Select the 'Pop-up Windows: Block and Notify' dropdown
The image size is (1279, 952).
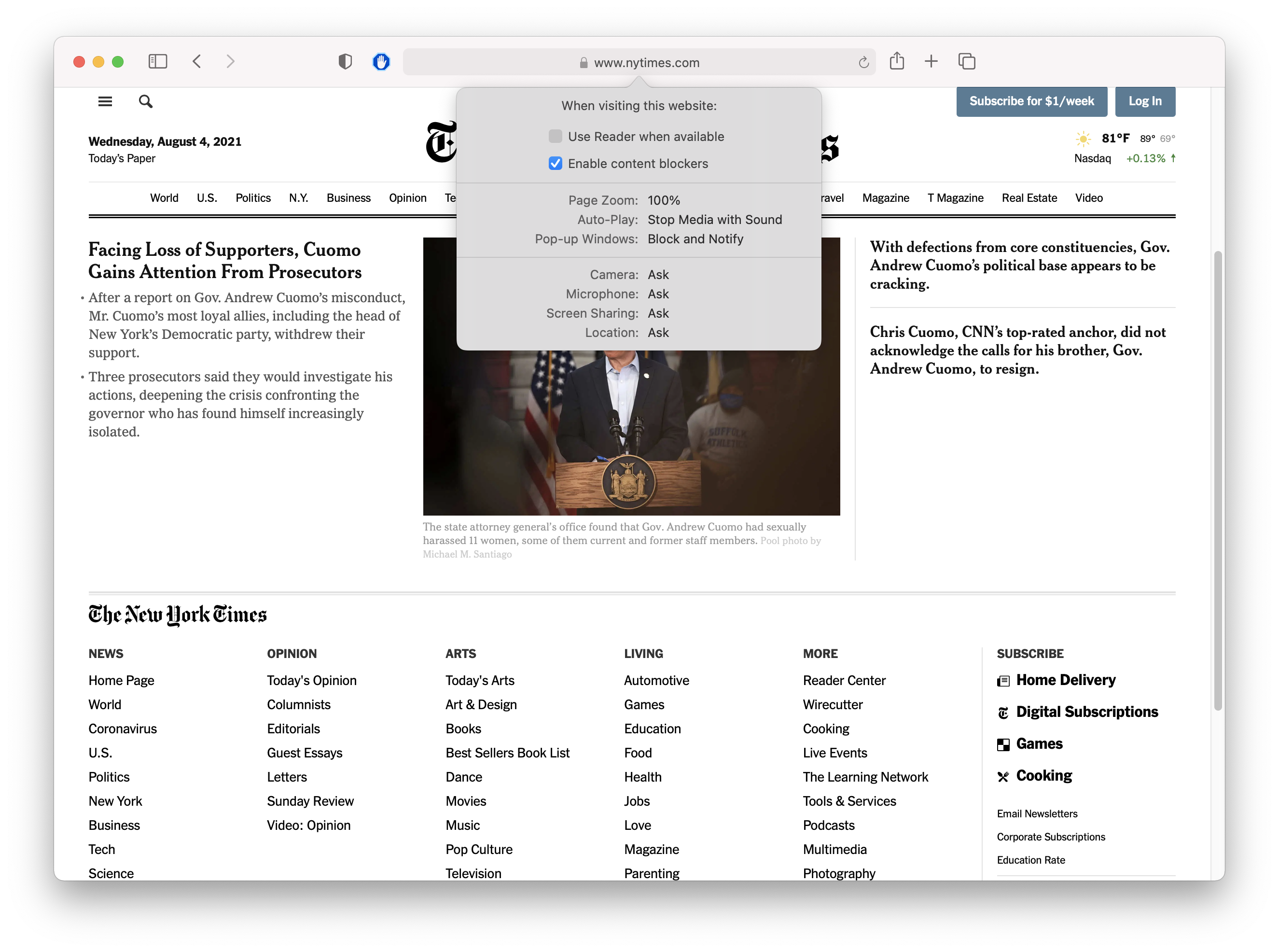click(695, 238)
